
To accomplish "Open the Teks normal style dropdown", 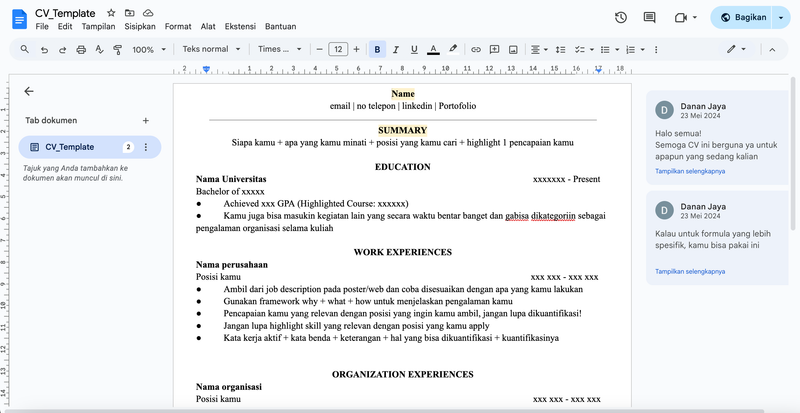I will [211, 49].
